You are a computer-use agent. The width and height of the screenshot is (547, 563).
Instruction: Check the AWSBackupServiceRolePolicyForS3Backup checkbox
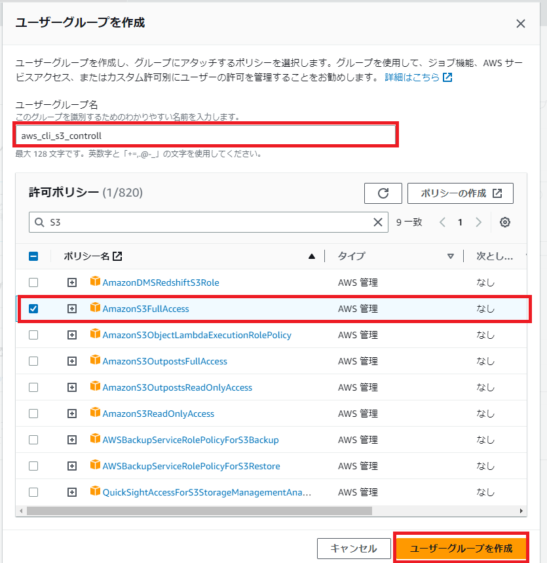click(x=33, y=440)
